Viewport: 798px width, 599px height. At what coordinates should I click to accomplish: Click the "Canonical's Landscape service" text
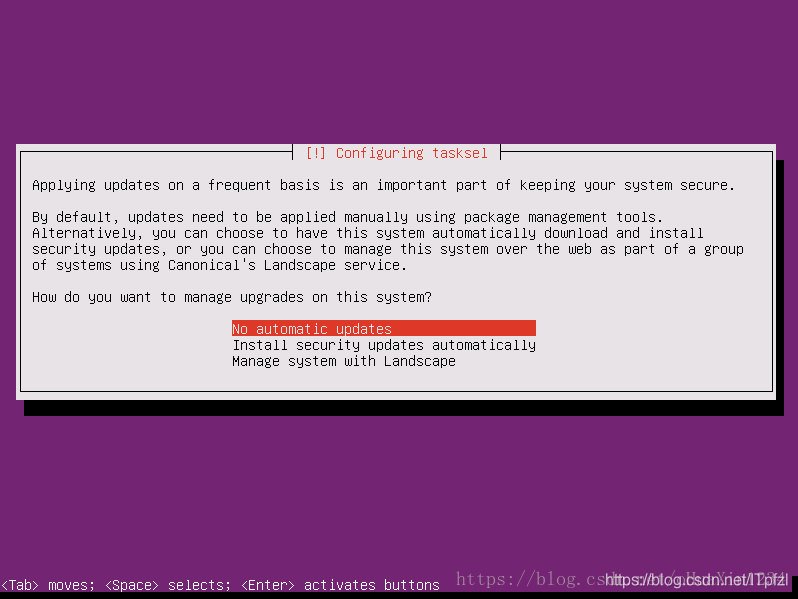(x=288, y=265)
